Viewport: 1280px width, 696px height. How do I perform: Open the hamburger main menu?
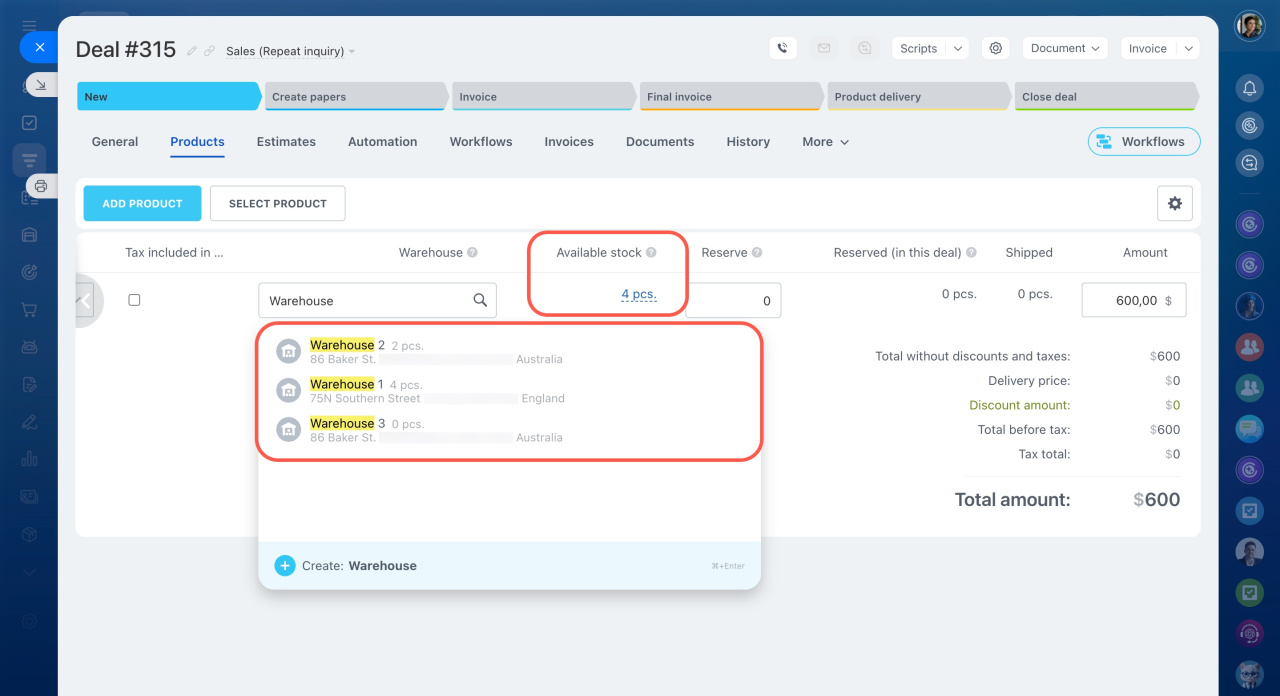(x=29, y=25)
